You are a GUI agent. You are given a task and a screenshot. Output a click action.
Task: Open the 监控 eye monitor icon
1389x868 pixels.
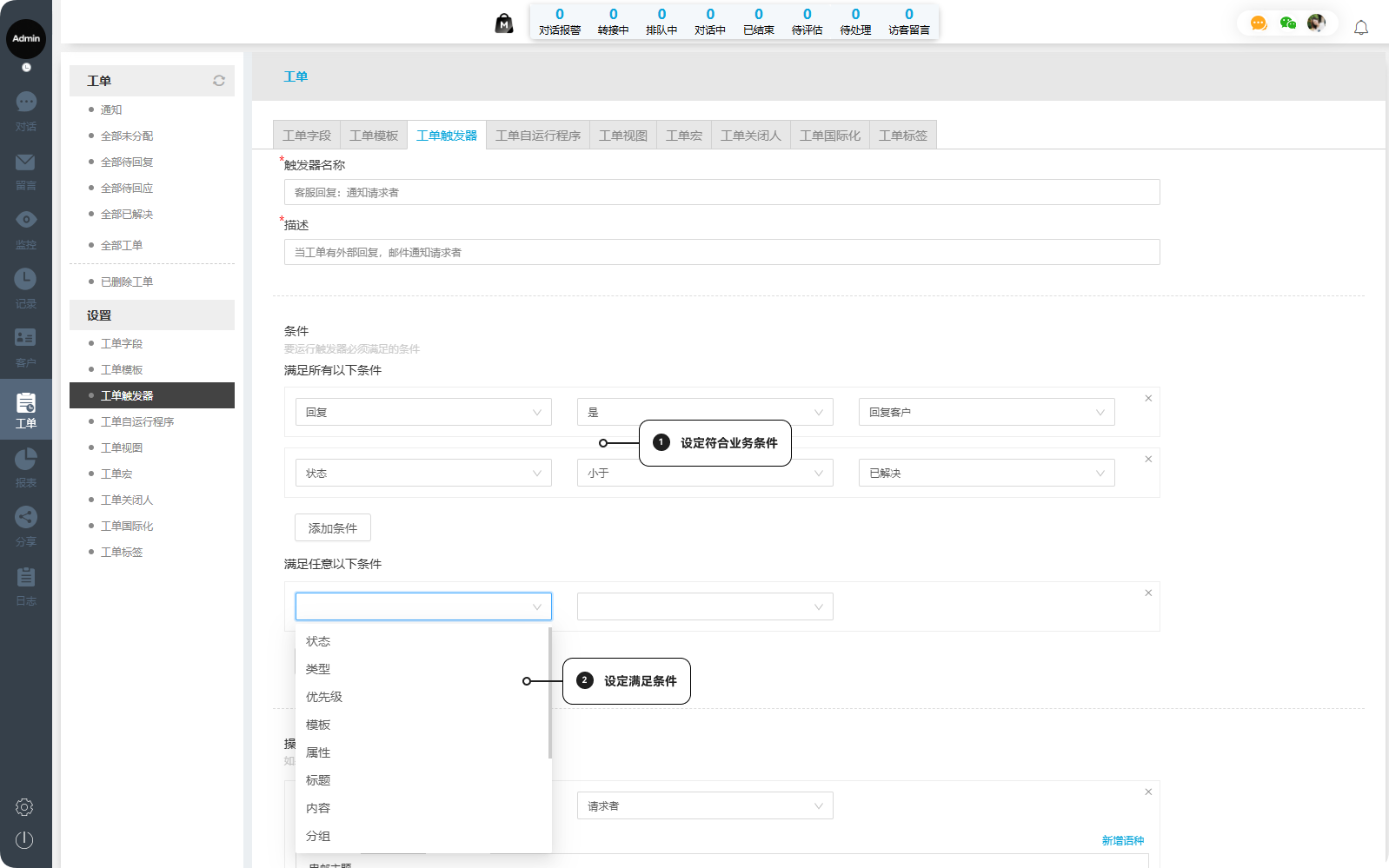(26, 221)
